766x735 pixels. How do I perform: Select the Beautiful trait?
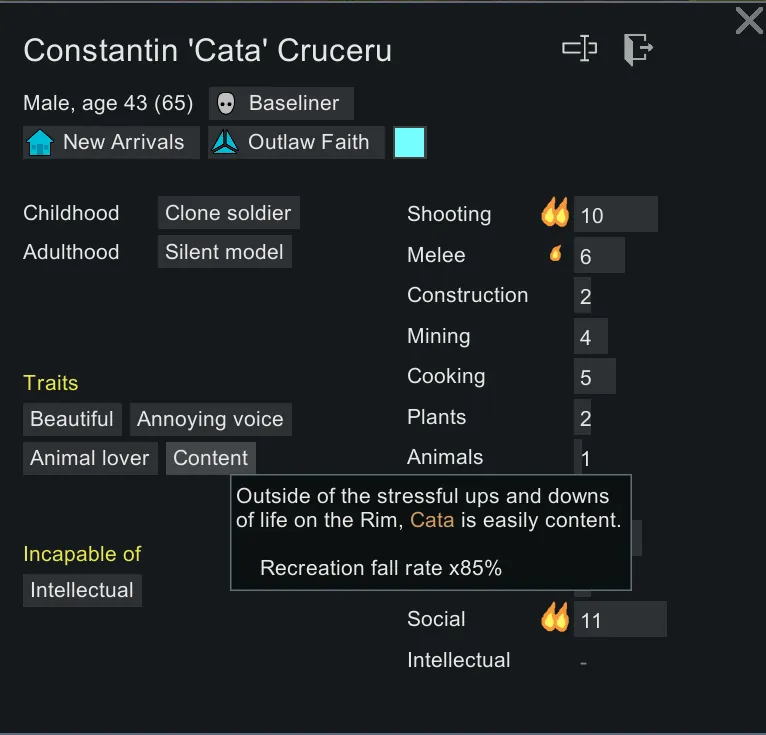tap(72, 419)
